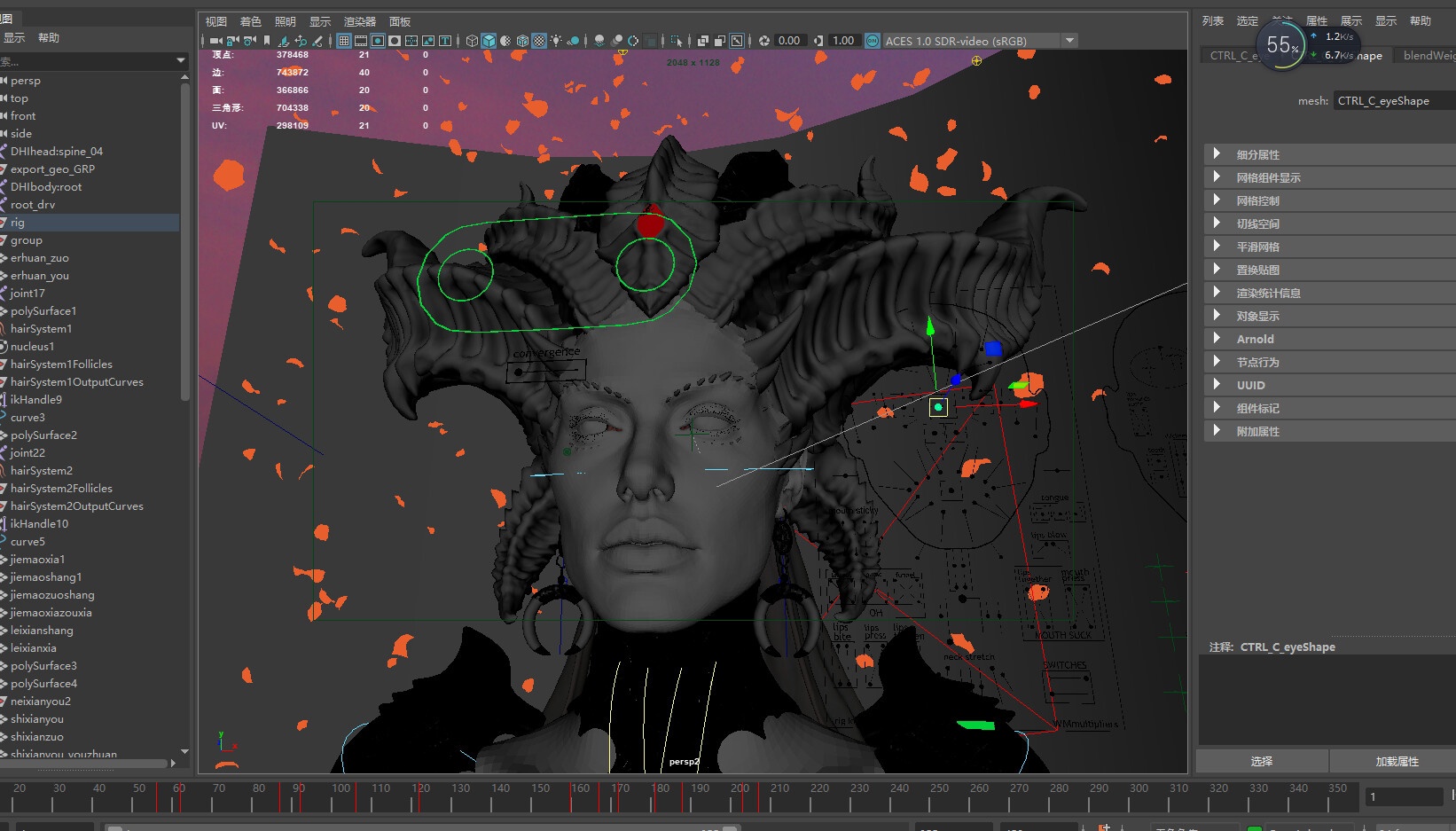
Task: Toggle the film gate overlay
Action: coord(361,41)
